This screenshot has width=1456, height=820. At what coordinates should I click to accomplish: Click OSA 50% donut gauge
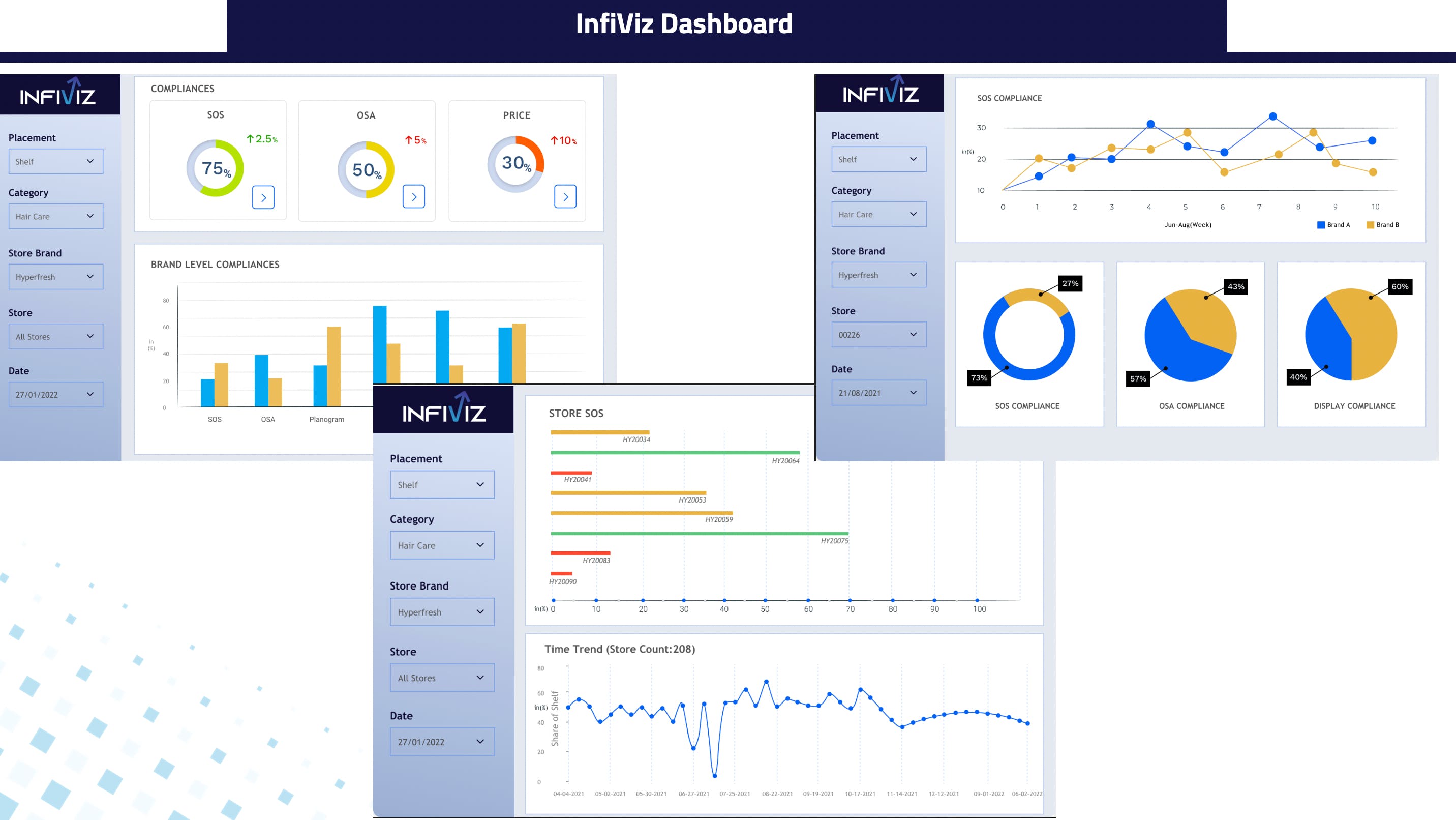click(366, 170)
